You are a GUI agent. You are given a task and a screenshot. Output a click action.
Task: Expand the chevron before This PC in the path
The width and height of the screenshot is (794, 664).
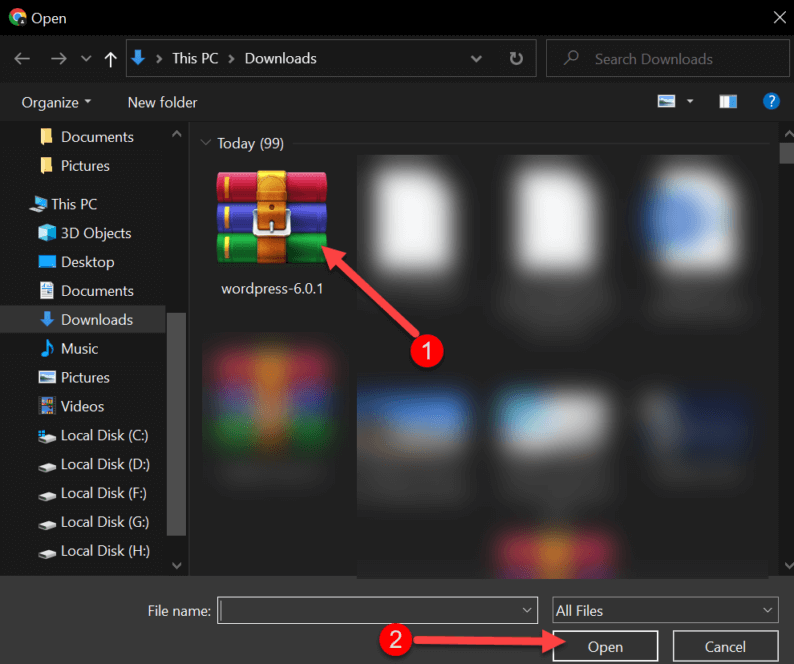159,59
